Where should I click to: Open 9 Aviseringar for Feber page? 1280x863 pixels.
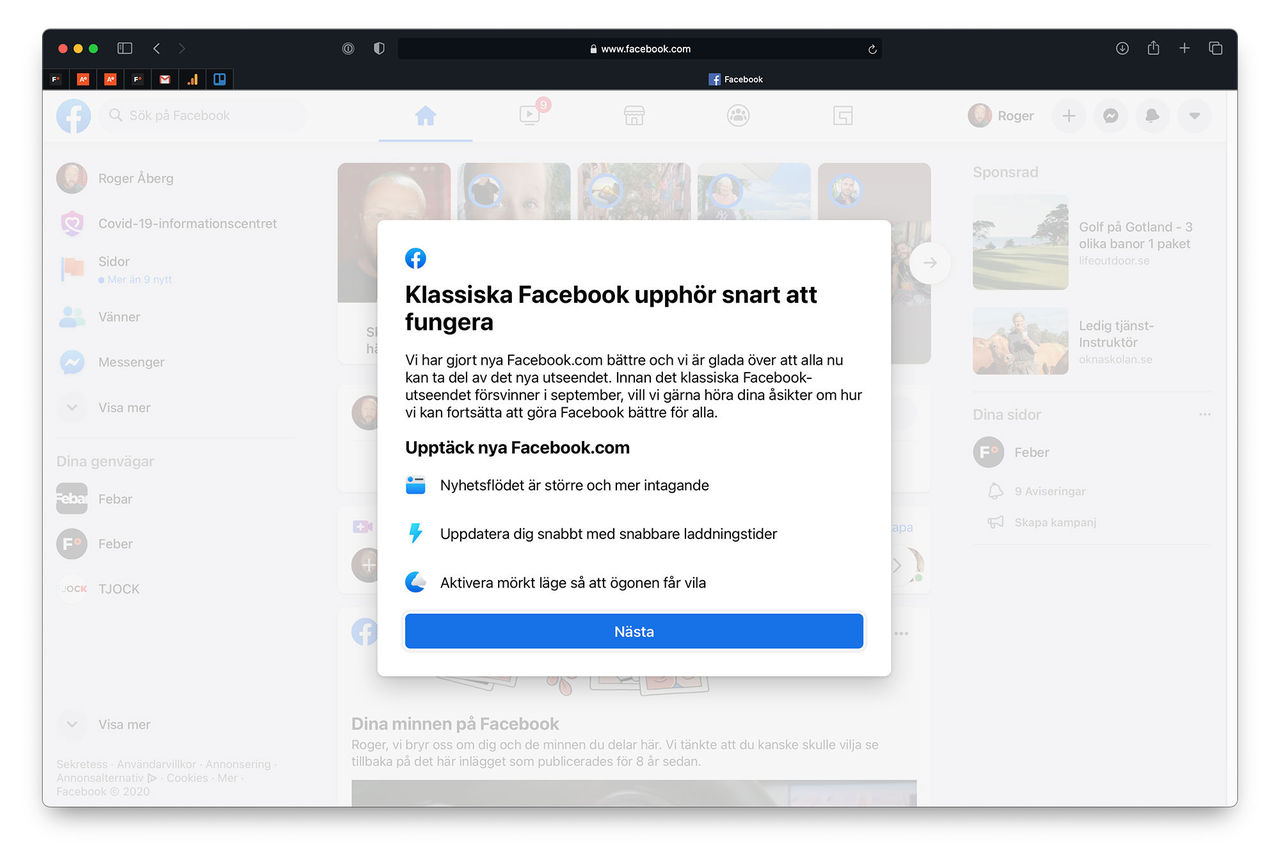coord(1036,491)
